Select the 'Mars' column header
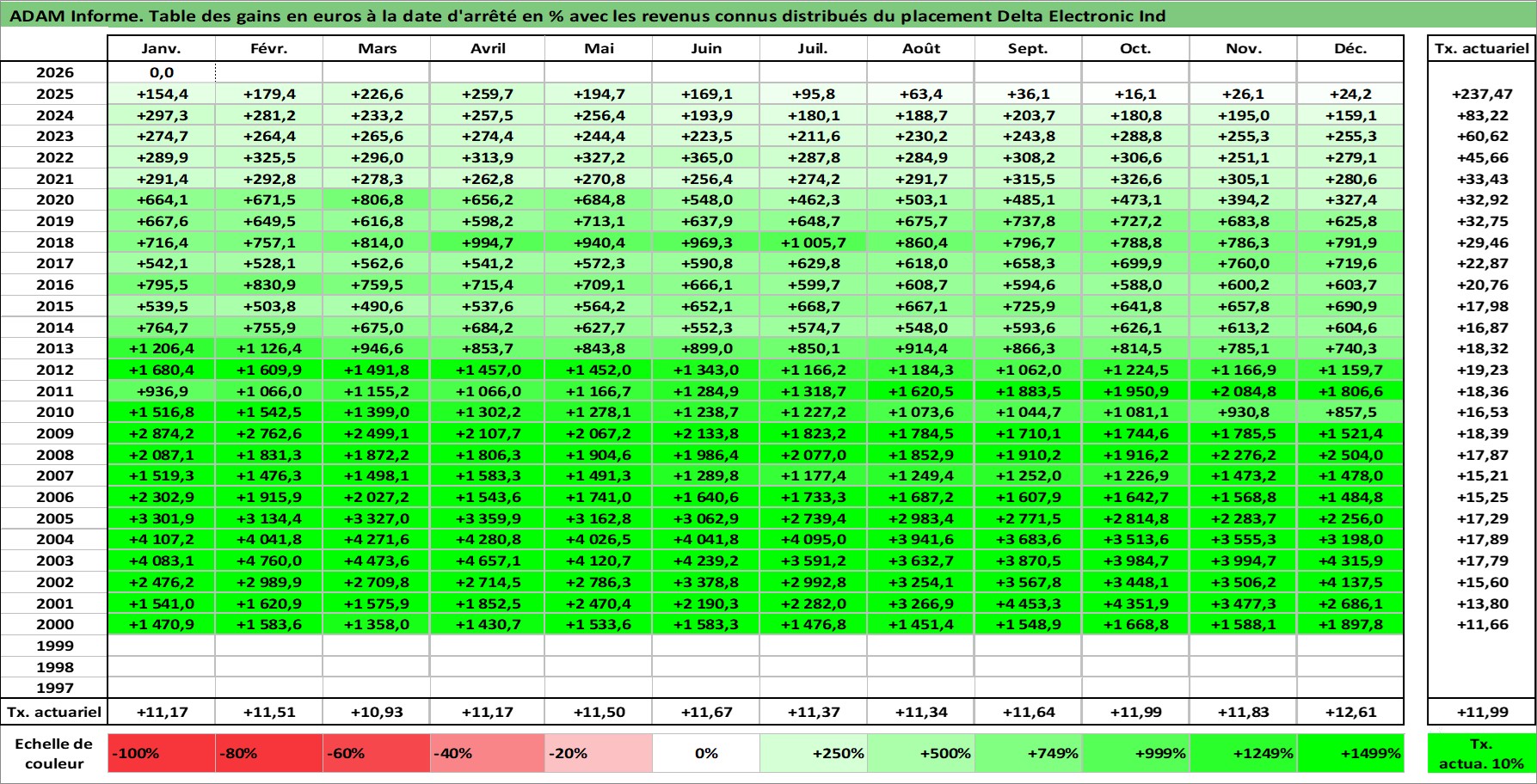The width and height of the screenshot is (1537, 784). [x=377, y=48]
